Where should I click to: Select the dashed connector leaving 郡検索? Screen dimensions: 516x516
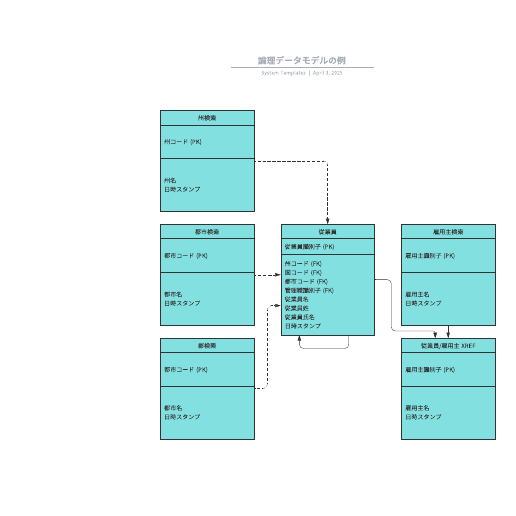pyautogui.click(x=267, y=347)
